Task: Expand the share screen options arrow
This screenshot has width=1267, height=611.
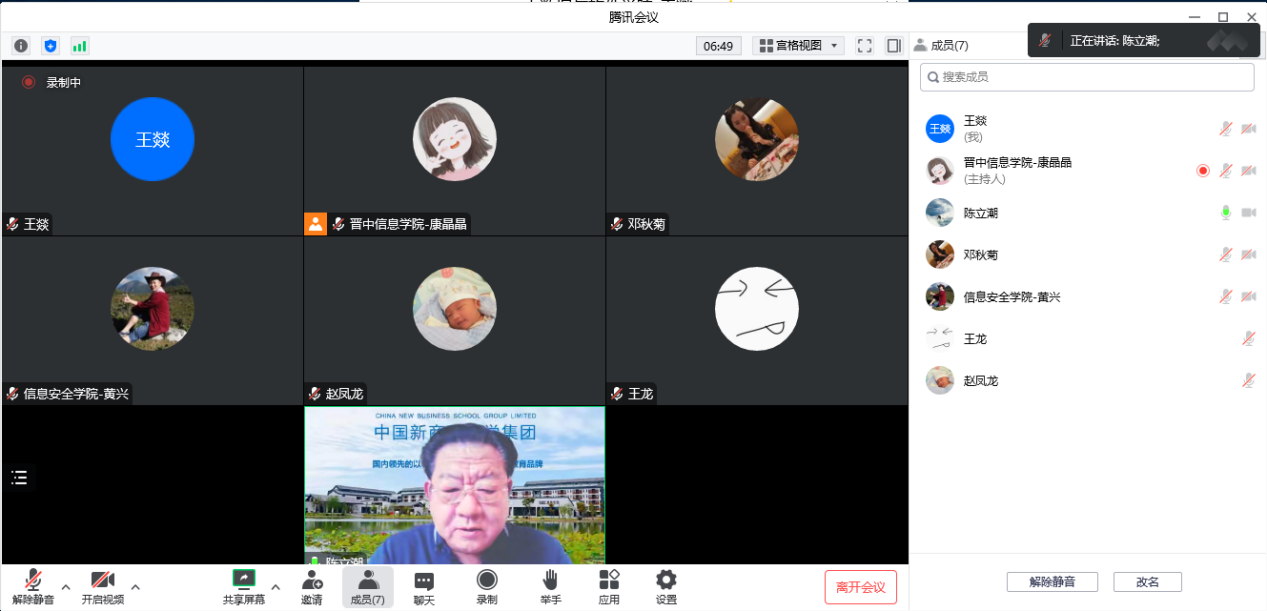Action: 276,587
